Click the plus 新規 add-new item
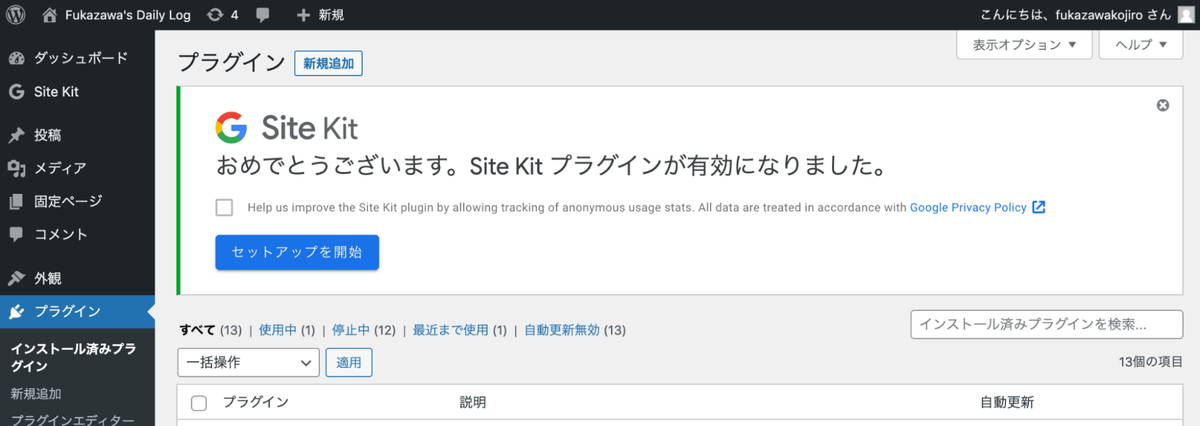Screen dimensions: 1200x426 pos(320,15)
